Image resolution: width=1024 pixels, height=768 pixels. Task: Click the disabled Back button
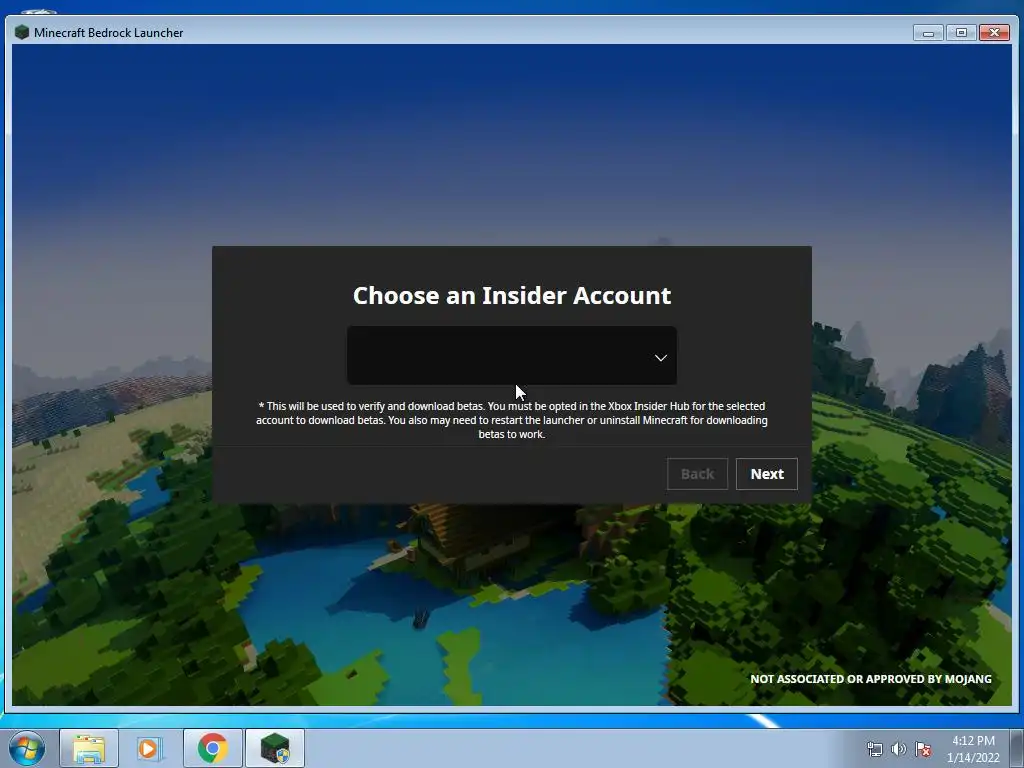pos(697,474)
